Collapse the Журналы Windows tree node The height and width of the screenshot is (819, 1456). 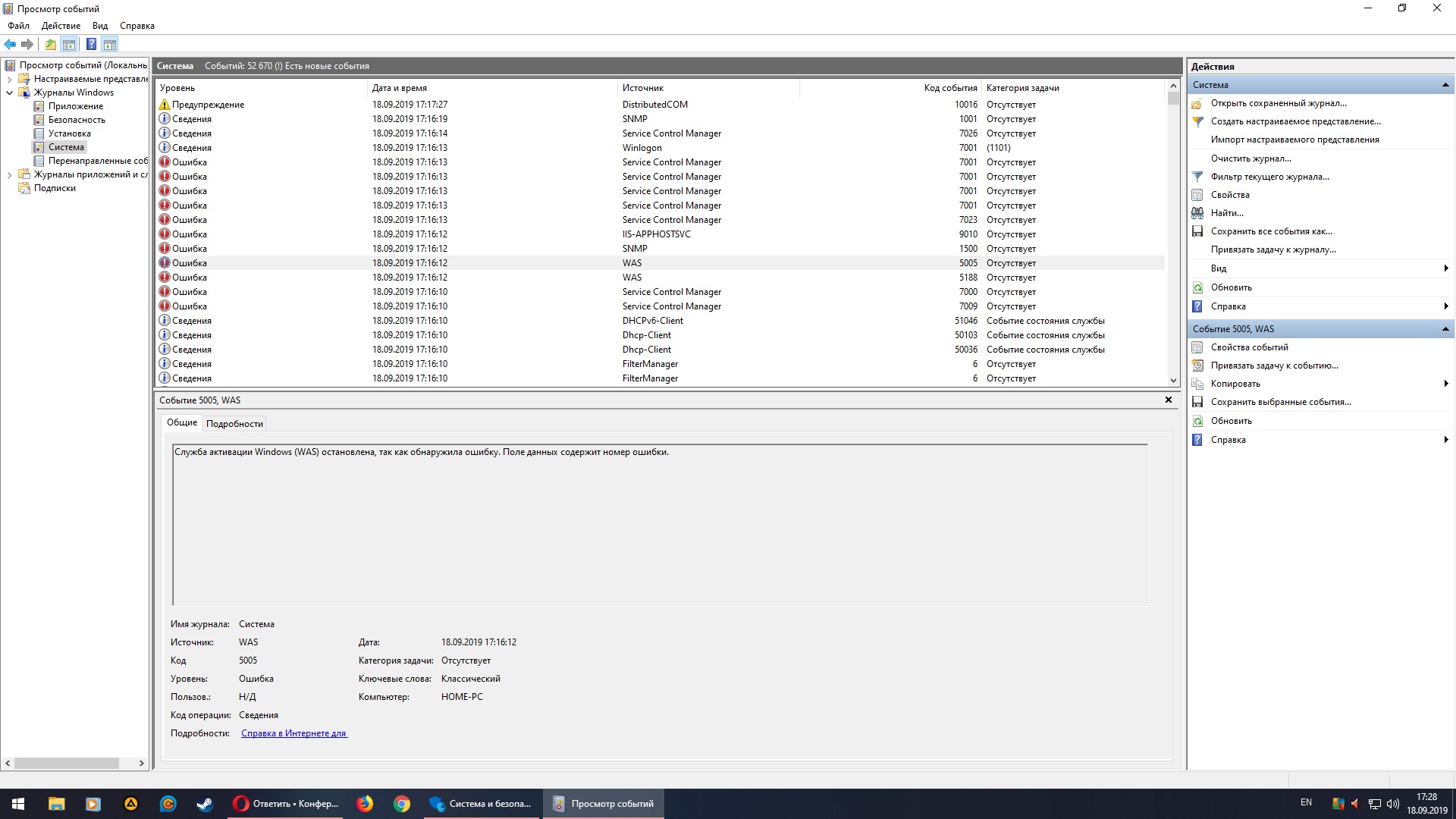pos(9,93)
